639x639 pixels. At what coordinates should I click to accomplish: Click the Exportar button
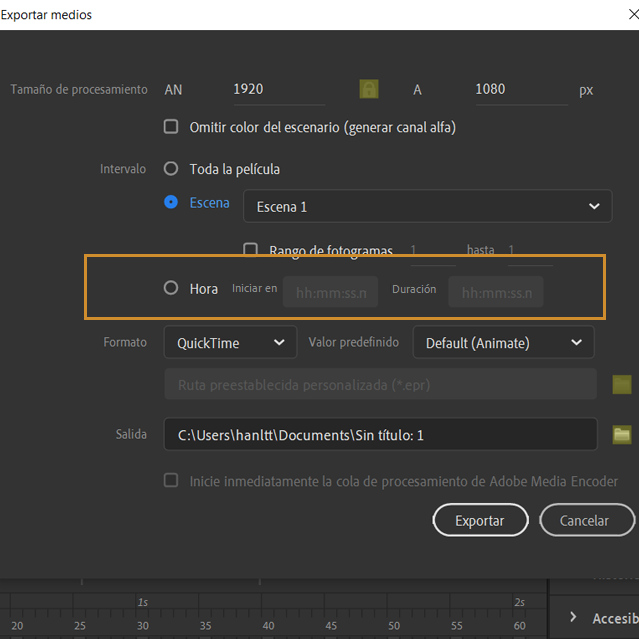pos(479,520)
